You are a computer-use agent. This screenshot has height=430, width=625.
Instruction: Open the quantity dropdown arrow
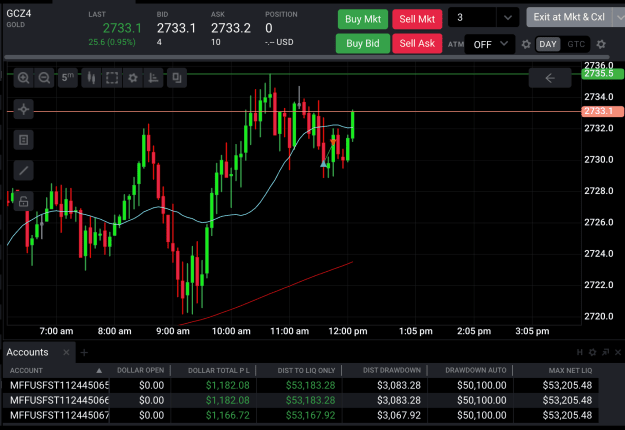[x=507, y=18]
